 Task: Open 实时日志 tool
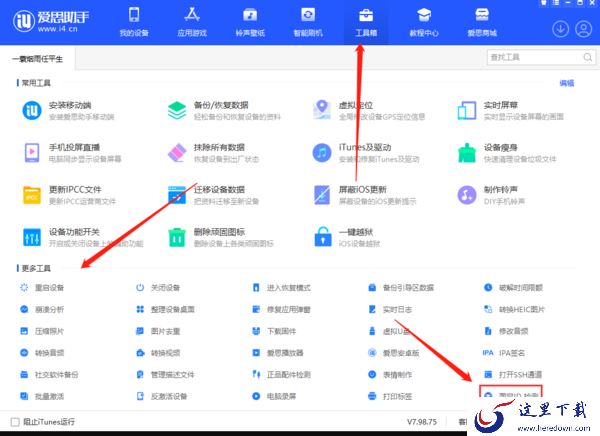(x=390, y=309)
